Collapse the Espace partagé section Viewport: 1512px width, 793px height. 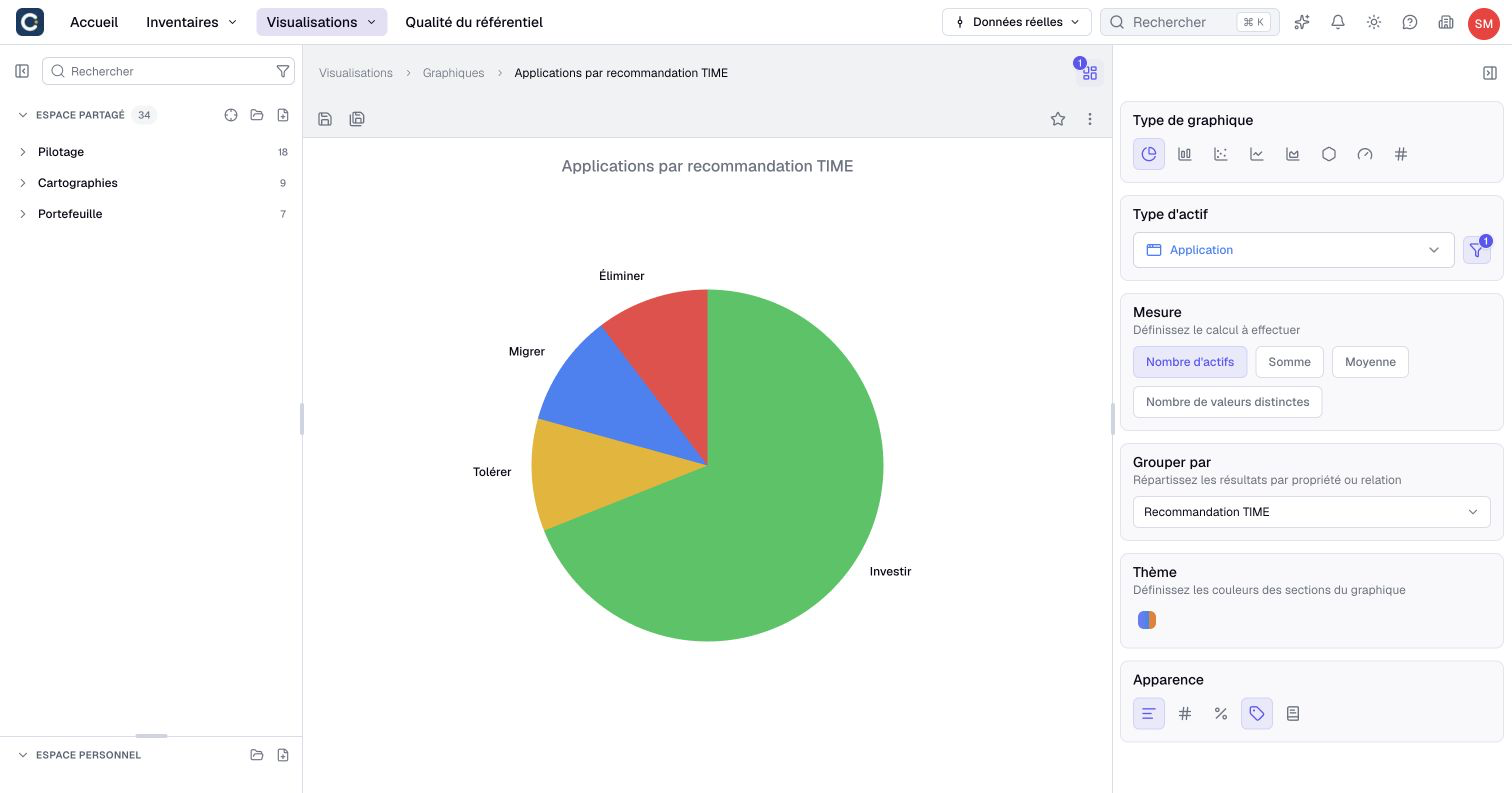click(x=22, y=115)
